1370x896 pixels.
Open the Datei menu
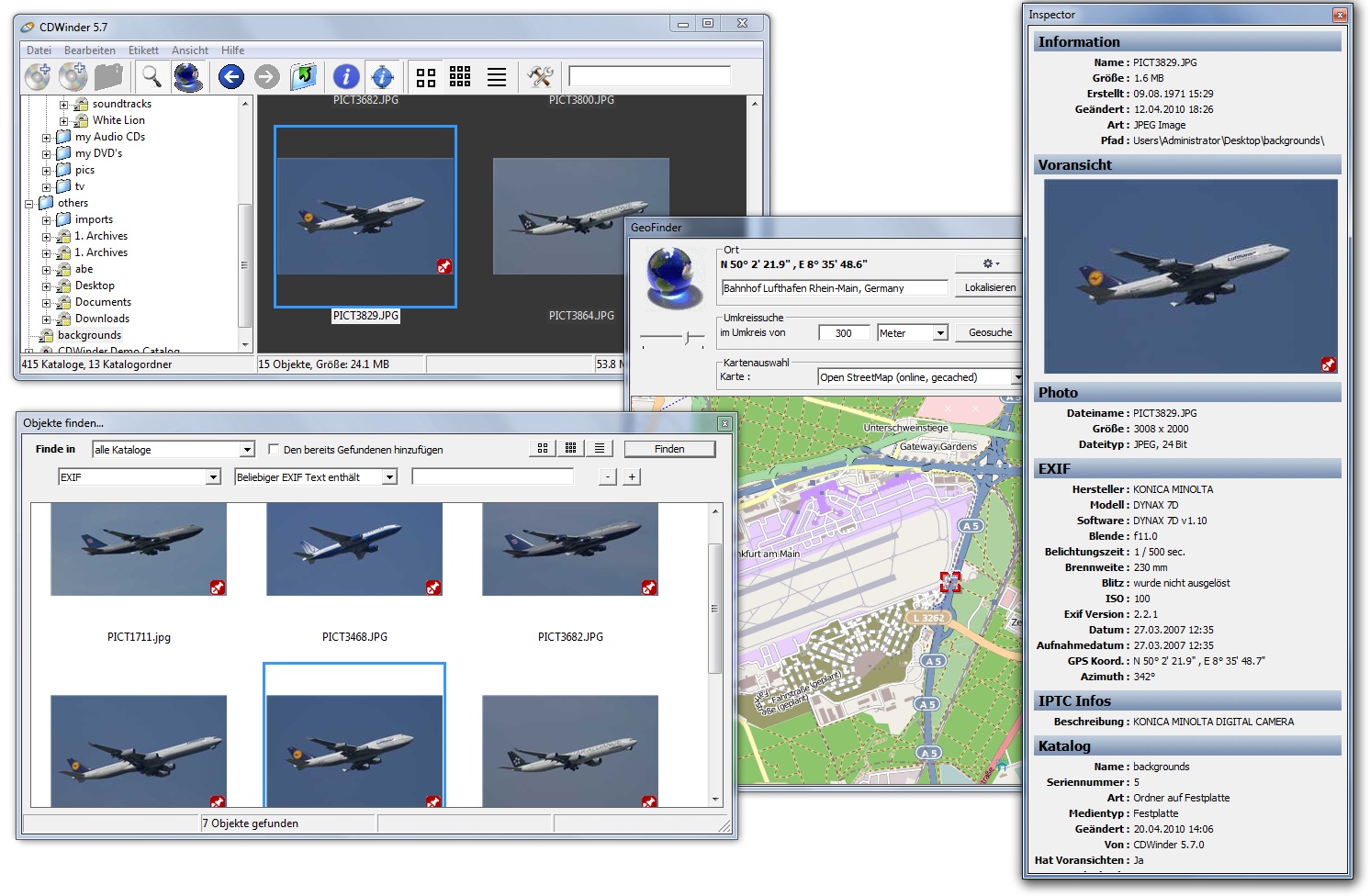pyautogui.click(x=39, y=50)
